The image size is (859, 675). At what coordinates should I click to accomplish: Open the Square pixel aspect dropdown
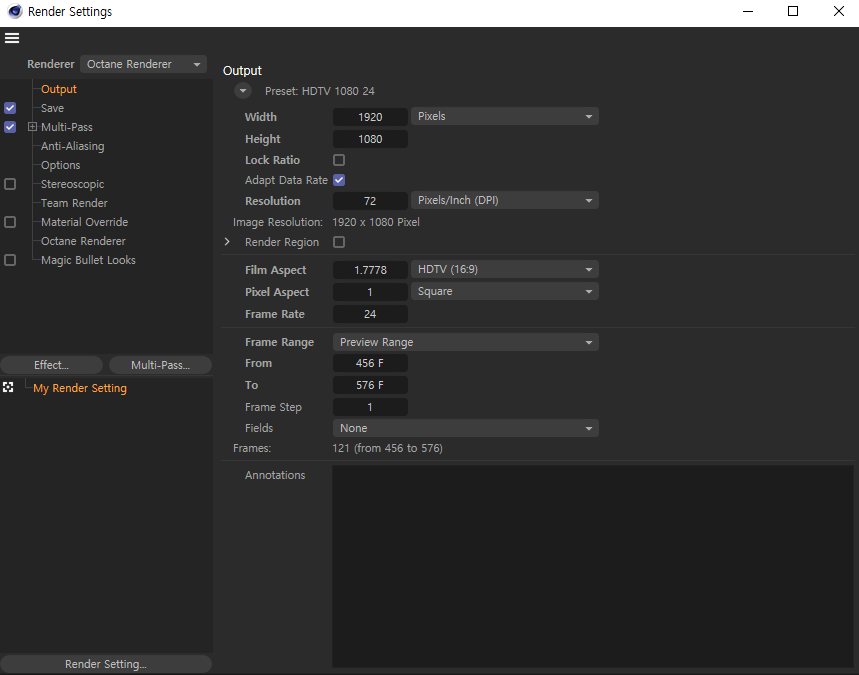[x=505, y=291]
